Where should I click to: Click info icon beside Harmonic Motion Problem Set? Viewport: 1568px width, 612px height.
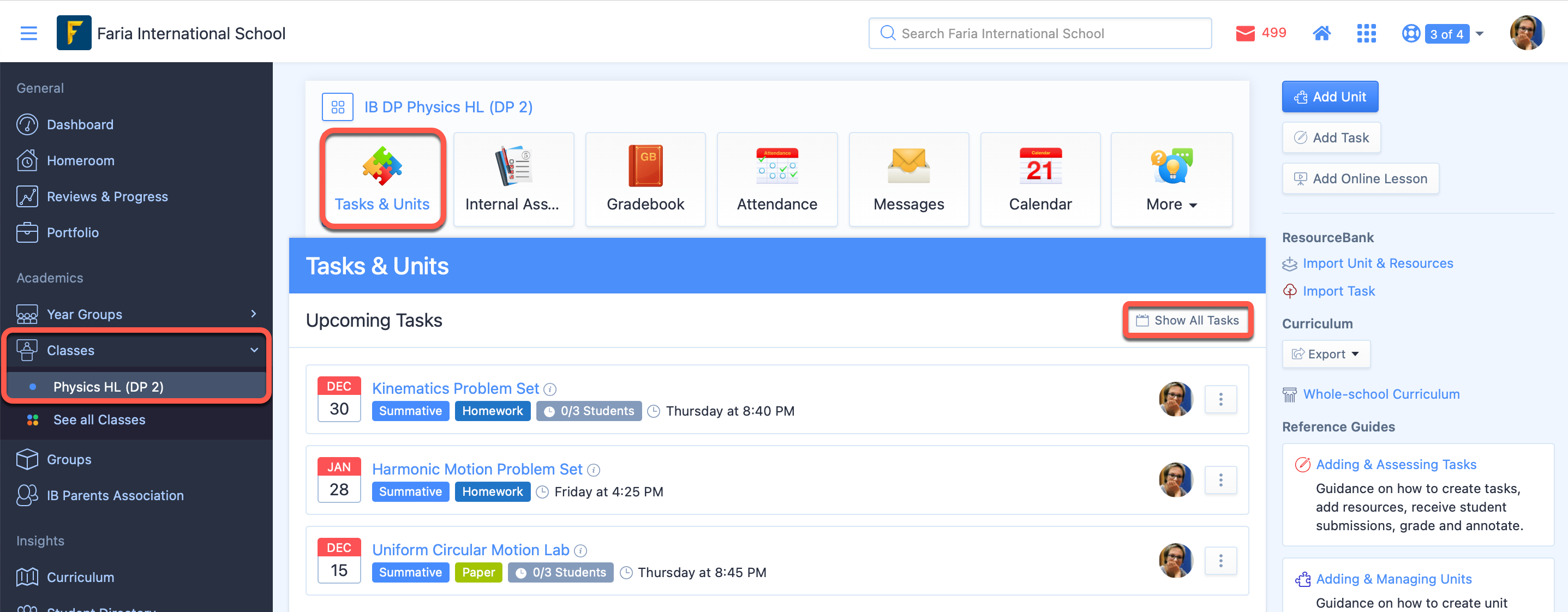tap(594, 470)
